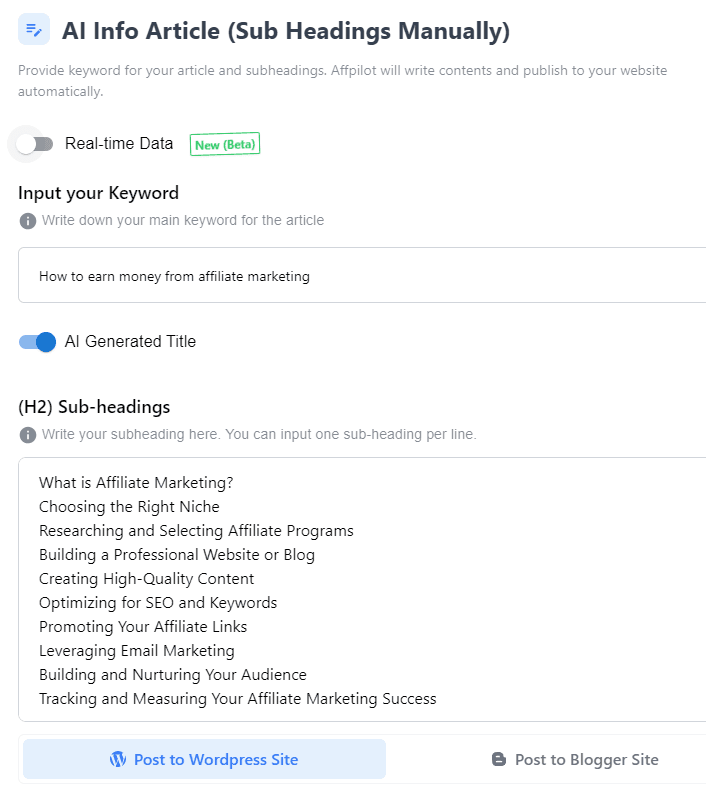This screenshot has width=706, height=791.
Task: Switch to Post to Wordpress Site tab
Action: point(204,759)
